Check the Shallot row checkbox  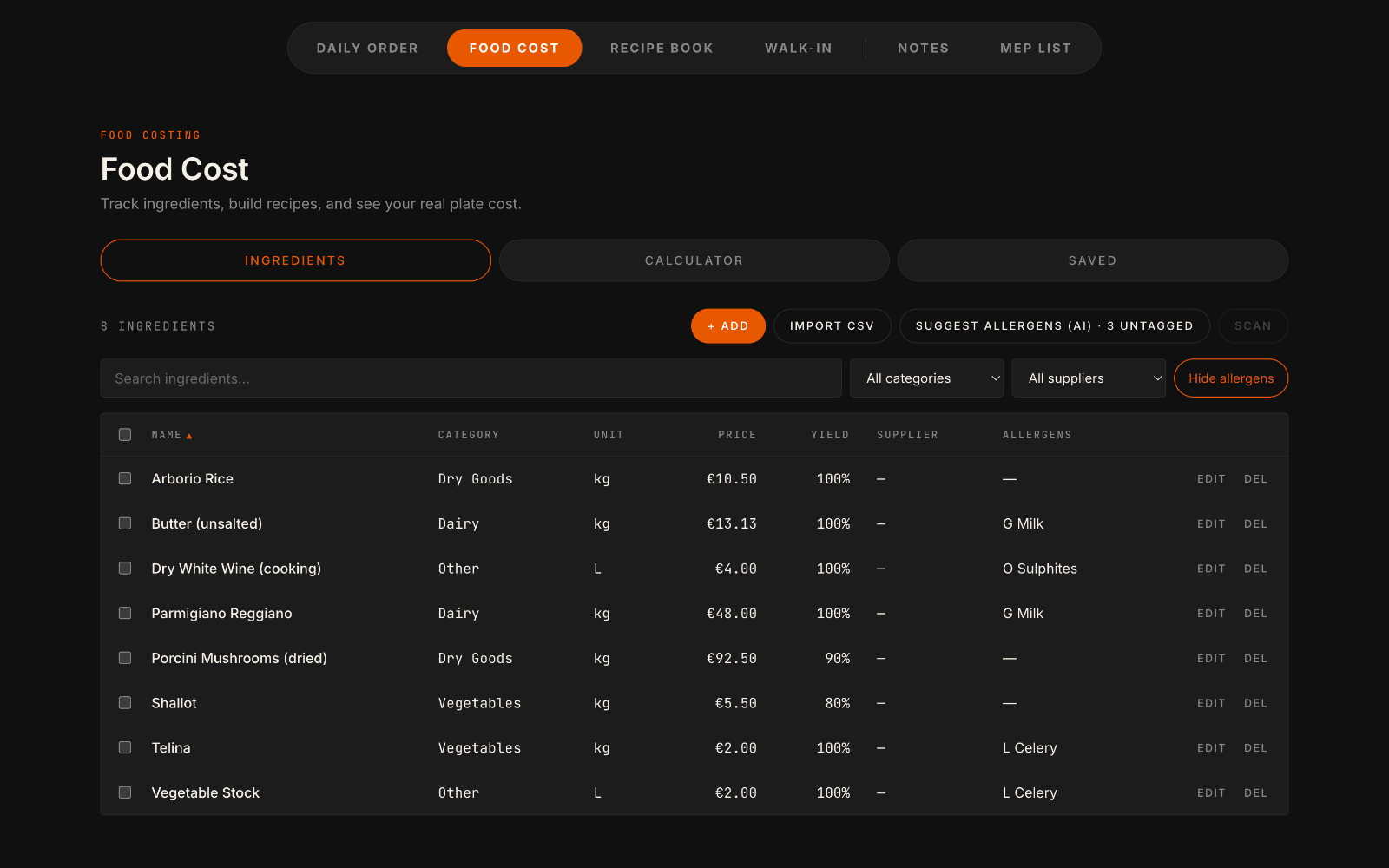tap(125, 703)
